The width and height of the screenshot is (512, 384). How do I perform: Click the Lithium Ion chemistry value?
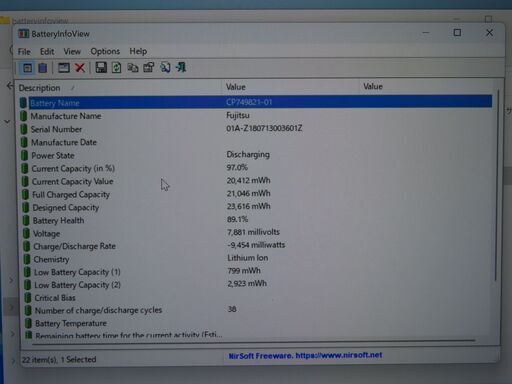click(x=248, y=258)
